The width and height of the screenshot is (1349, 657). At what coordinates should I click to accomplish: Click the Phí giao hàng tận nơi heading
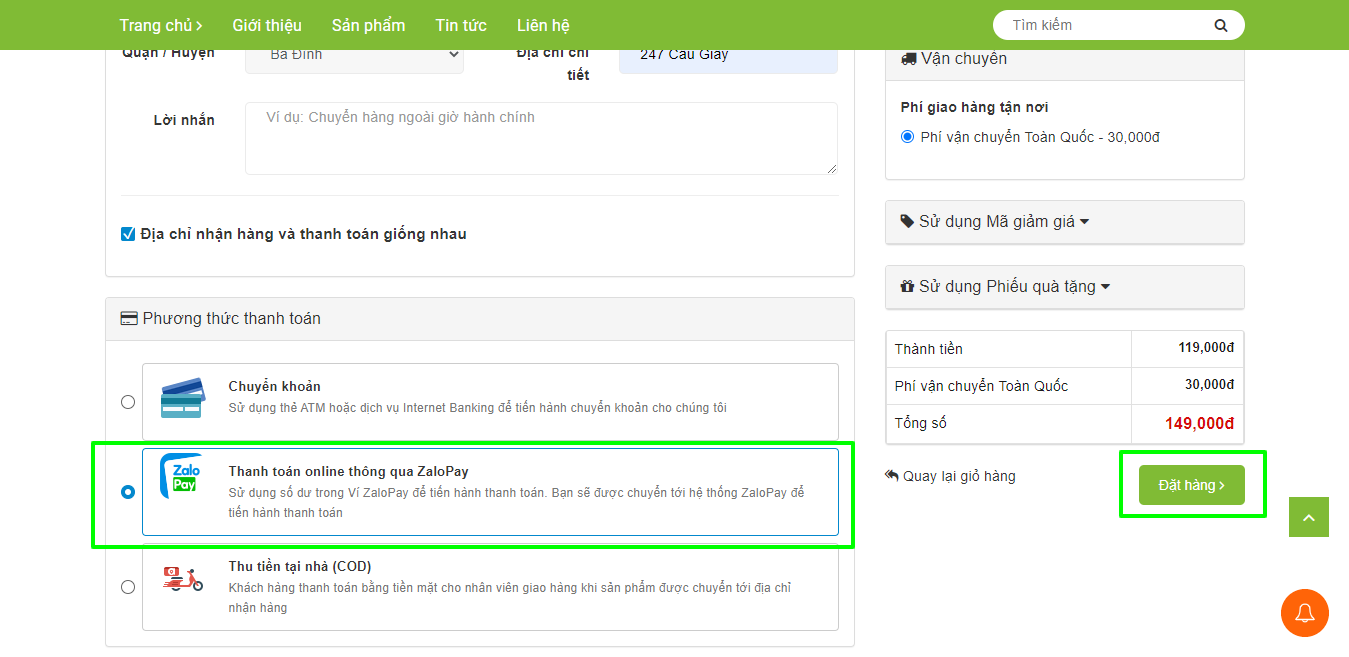[x=974, y=107]
